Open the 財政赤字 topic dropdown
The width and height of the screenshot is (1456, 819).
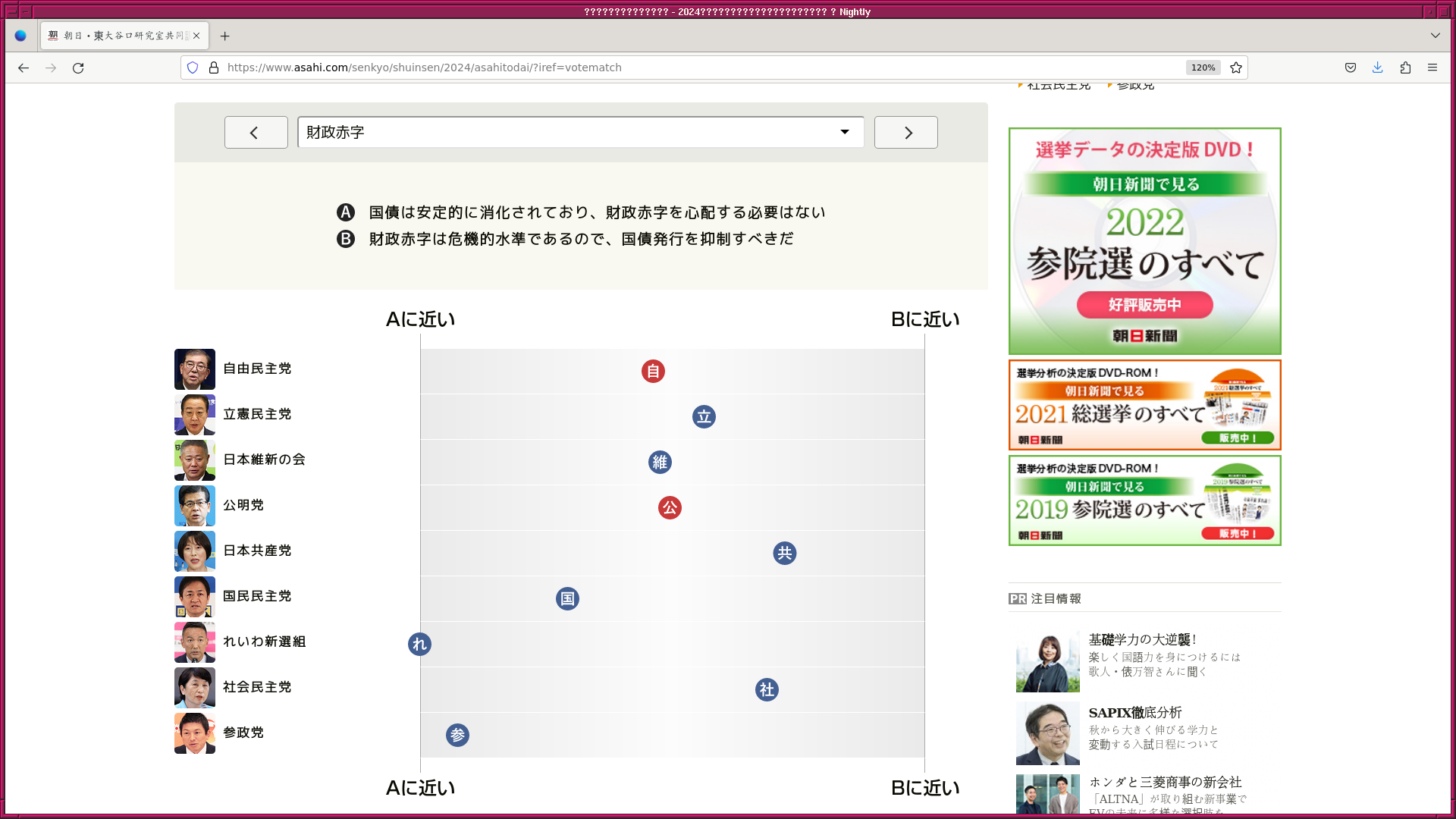[x=581, y=132]
